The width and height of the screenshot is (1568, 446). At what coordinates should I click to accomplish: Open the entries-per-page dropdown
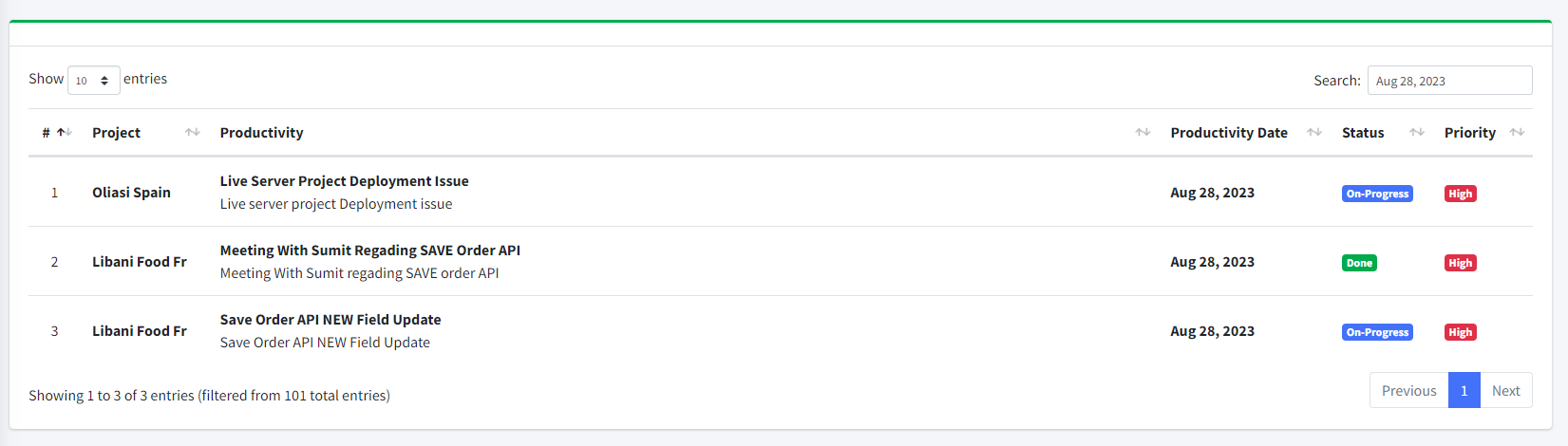pyautogui.click(x=93, y=81)
